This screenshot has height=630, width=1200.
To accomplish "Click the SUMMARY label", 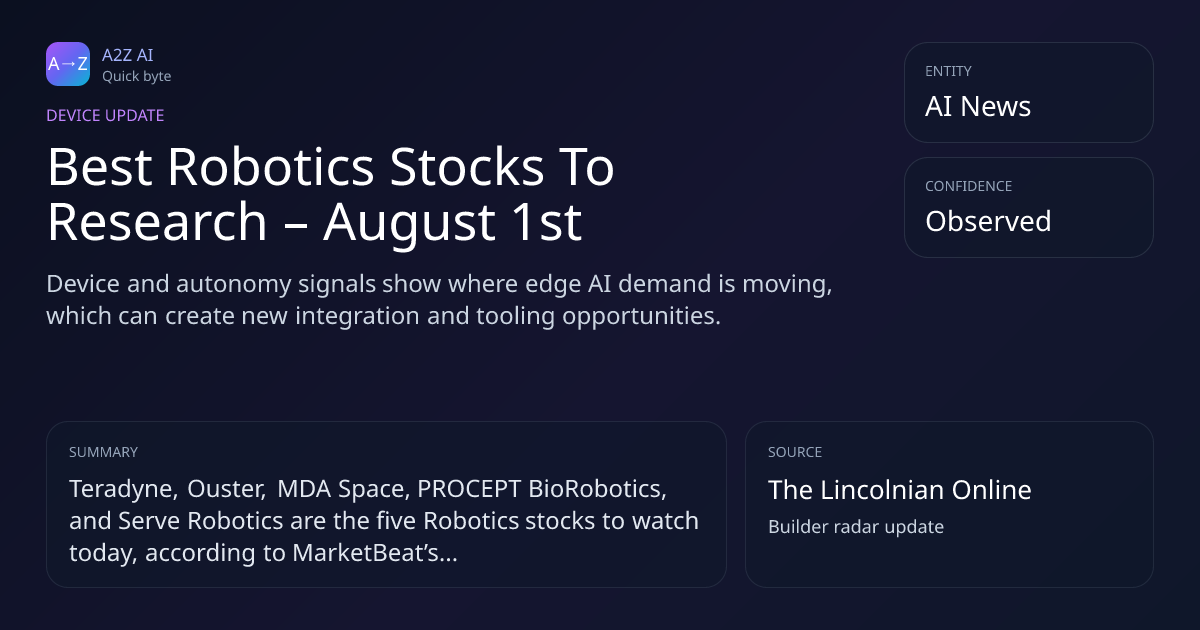I will click(x=103, y=452).
